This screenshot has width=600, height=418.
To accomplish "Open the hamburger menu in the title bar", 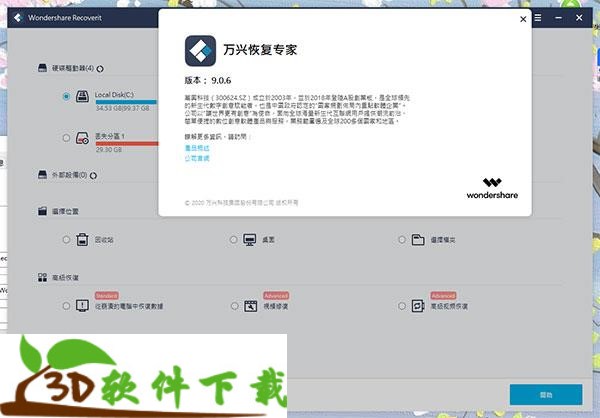I will [x=538, y=18].
